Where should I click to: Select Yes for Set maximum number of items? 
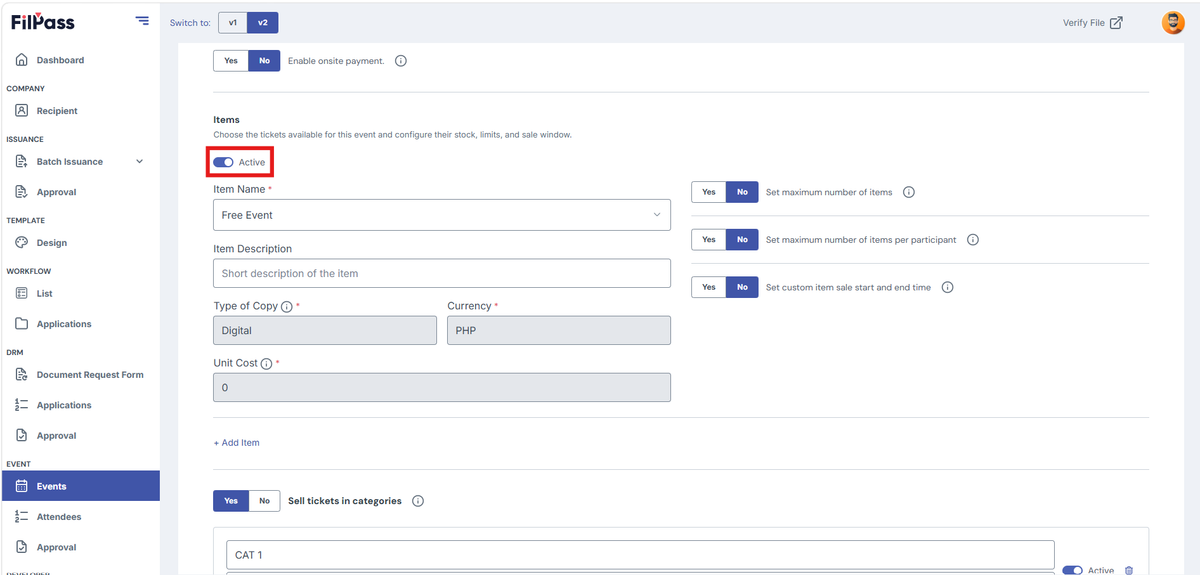[x=709, y=192]
